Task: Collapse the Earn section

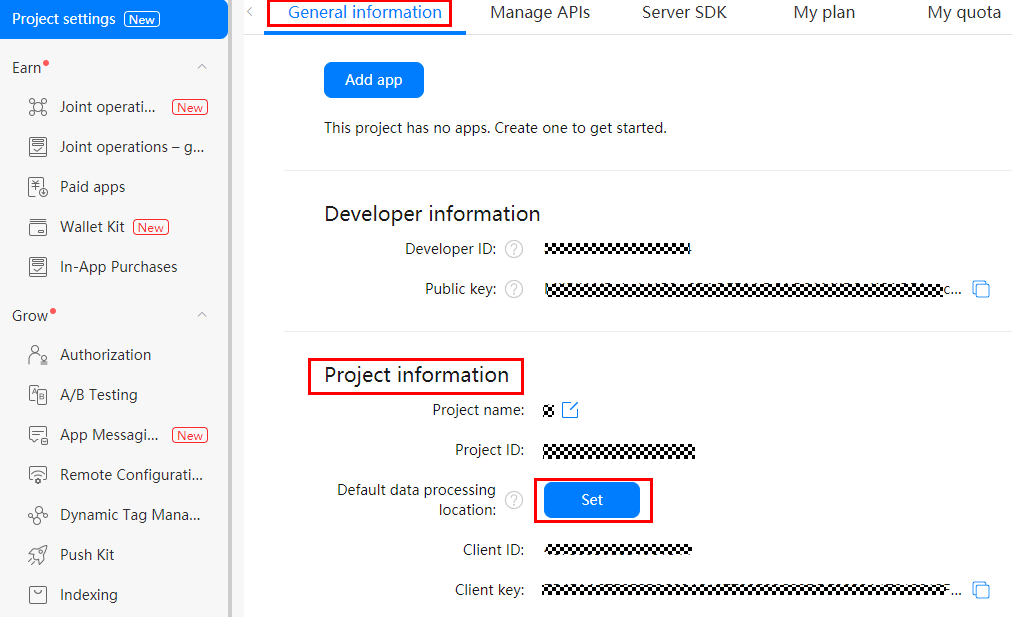Action: point(202,67)
